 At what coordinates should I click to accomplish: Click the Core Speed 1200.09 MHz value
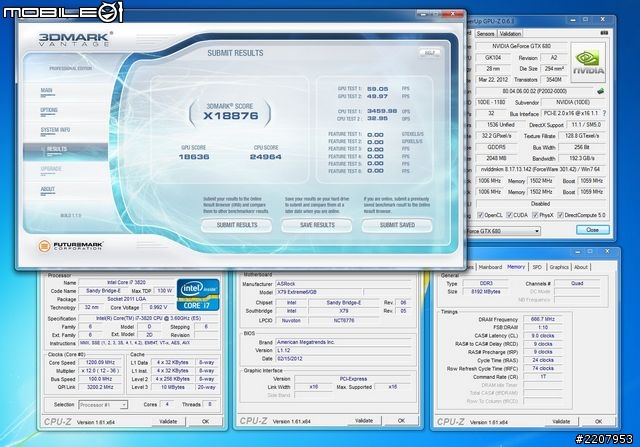point(100,362)
